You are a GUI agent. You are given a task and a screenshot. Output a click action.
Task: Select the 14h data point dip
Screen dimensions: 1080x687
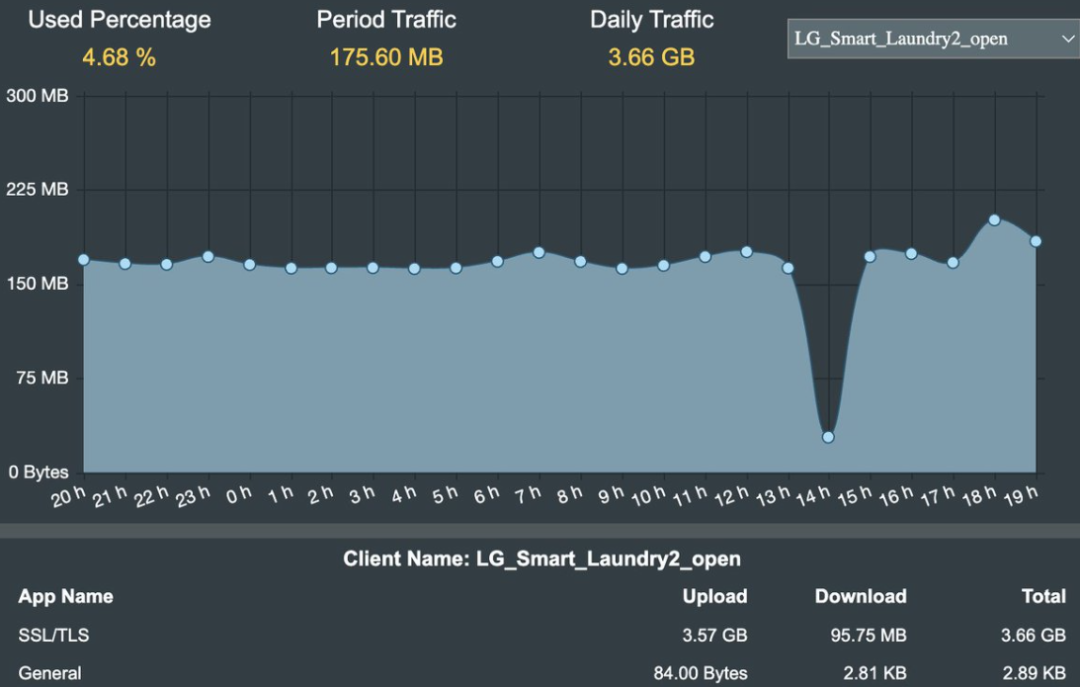(829, 437)
